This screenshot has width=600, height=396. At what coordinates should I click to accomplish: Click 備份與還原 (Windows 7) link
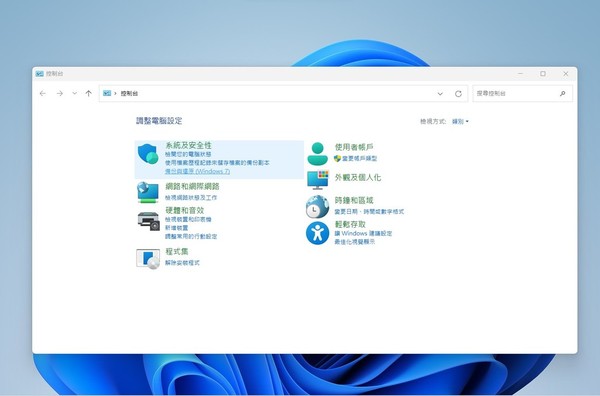(x=197, y=171)
